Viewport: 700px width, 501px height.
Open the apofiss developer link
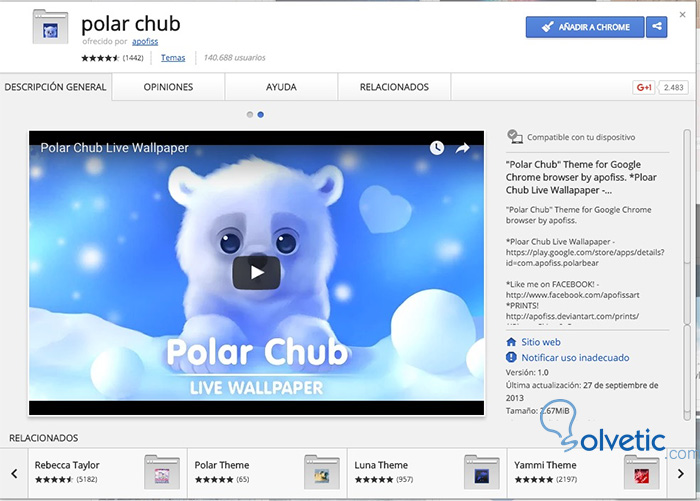tap(145, 42)
